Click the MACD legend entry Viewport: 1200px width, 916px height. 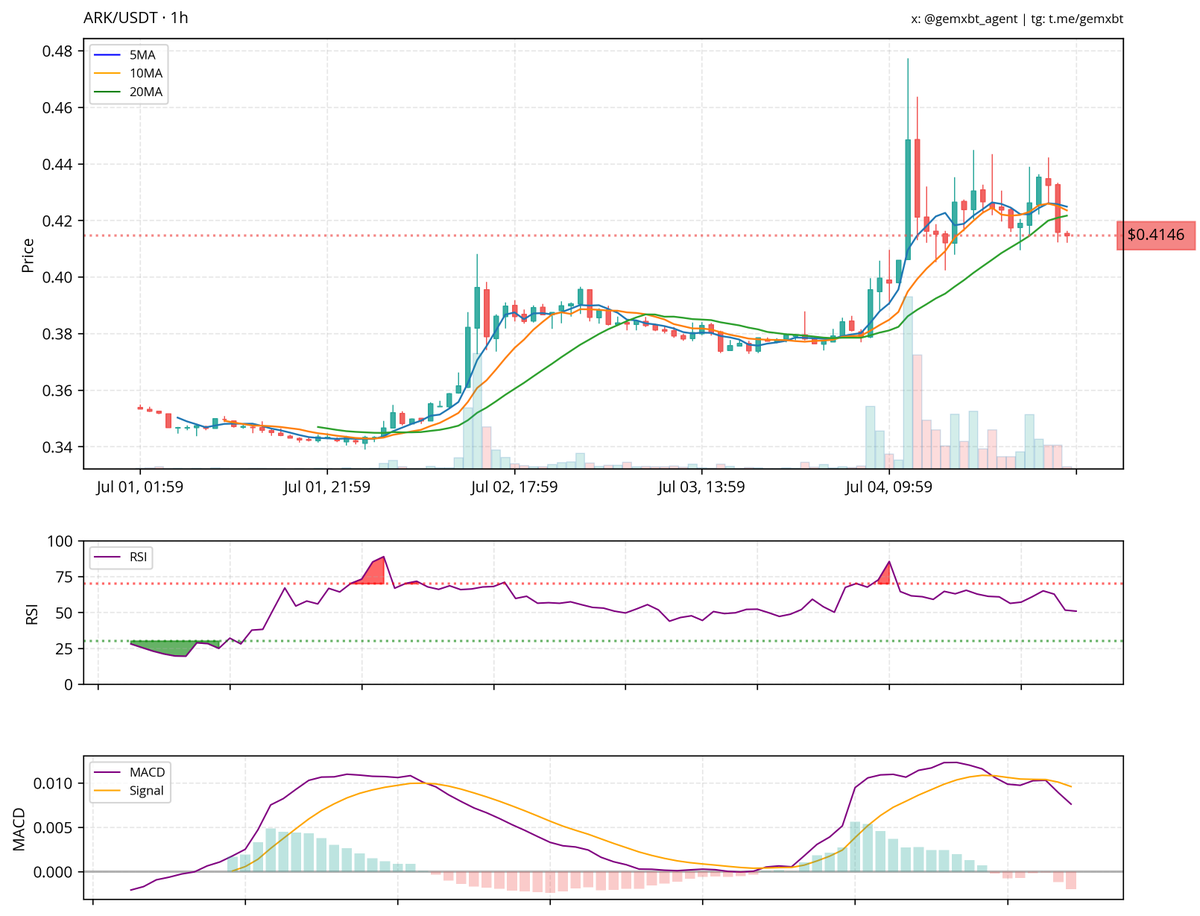point(130,772)
